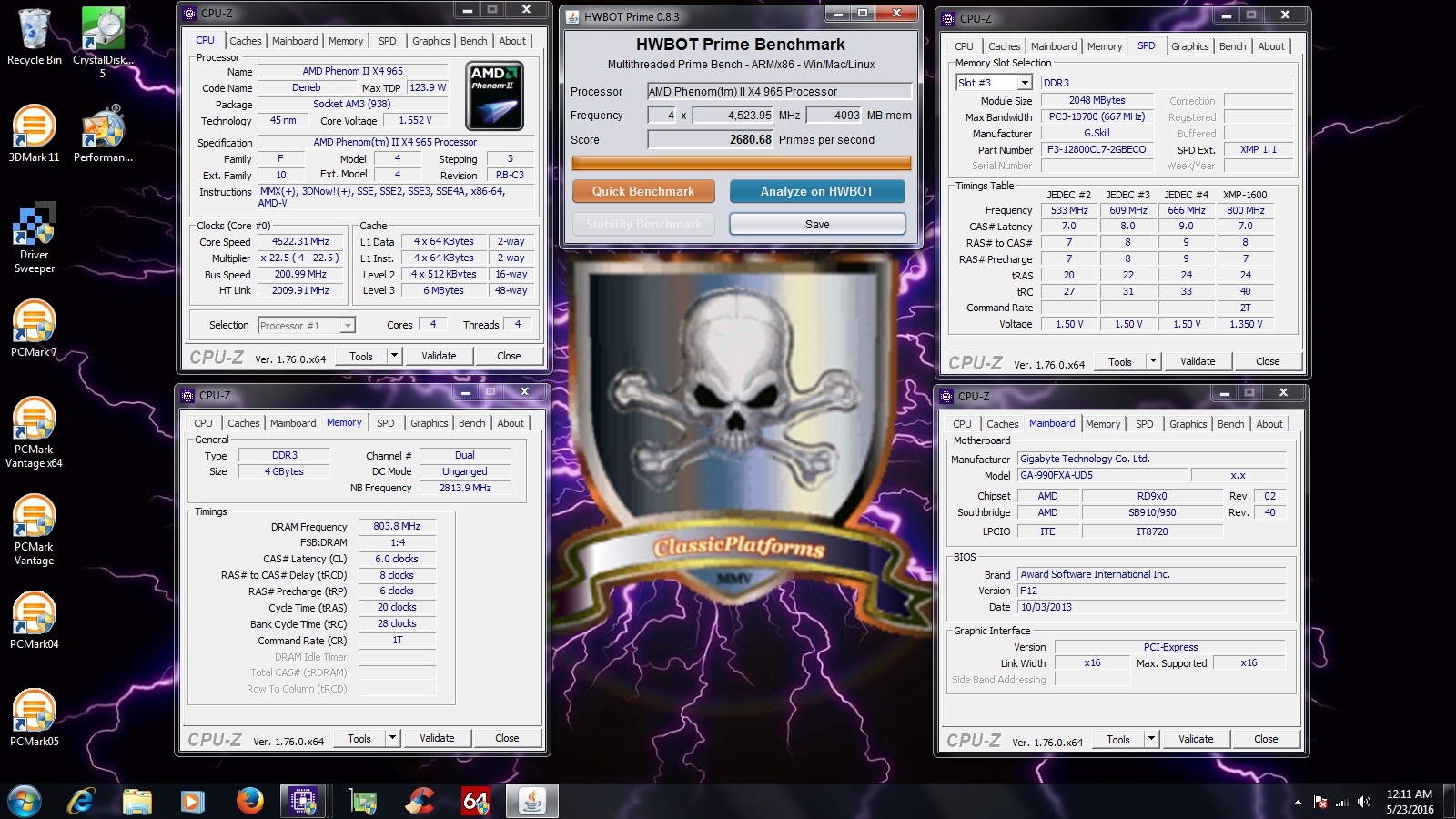
Task: Open the Recycle Bin desktop icon
Action: click(34, 36)
